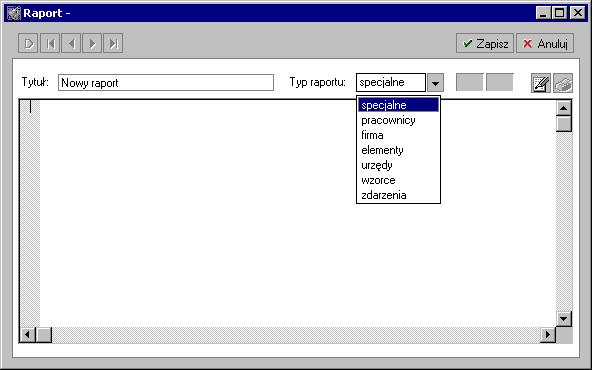Pick 'elementy' from the list
Image resolution: width=592 pixels, height=370 pixels.
coord(398,150)
